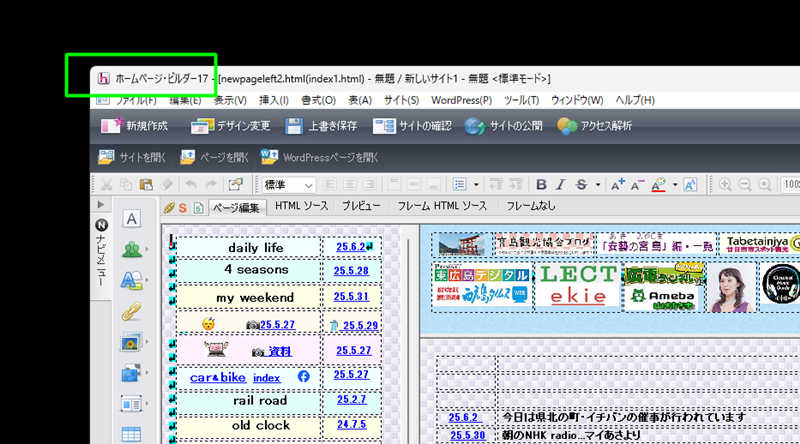Toggle italic formatting

click(x=562, y=184)
